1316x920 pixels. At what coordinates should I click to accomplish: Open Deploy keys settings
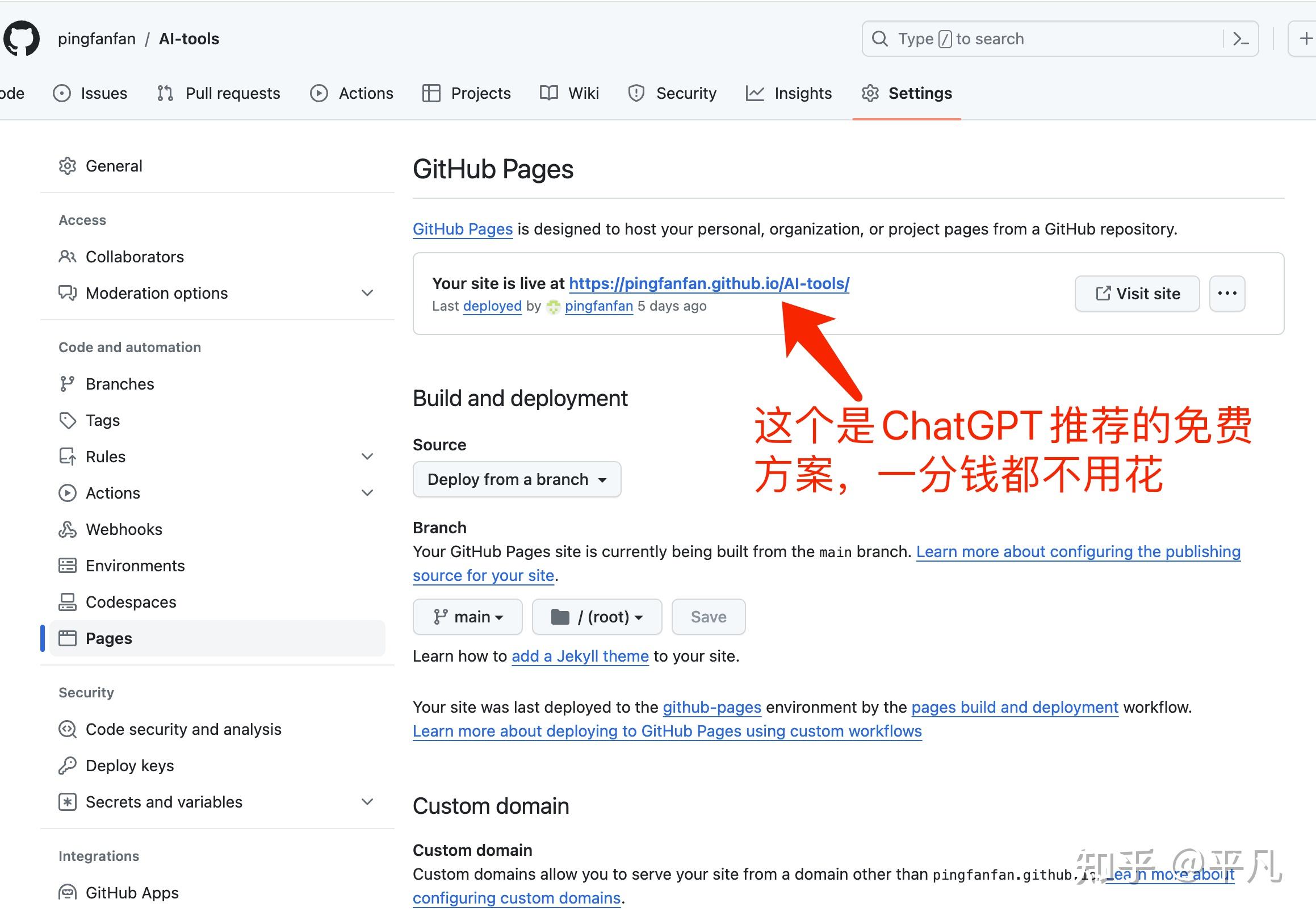tap(130, 765)
